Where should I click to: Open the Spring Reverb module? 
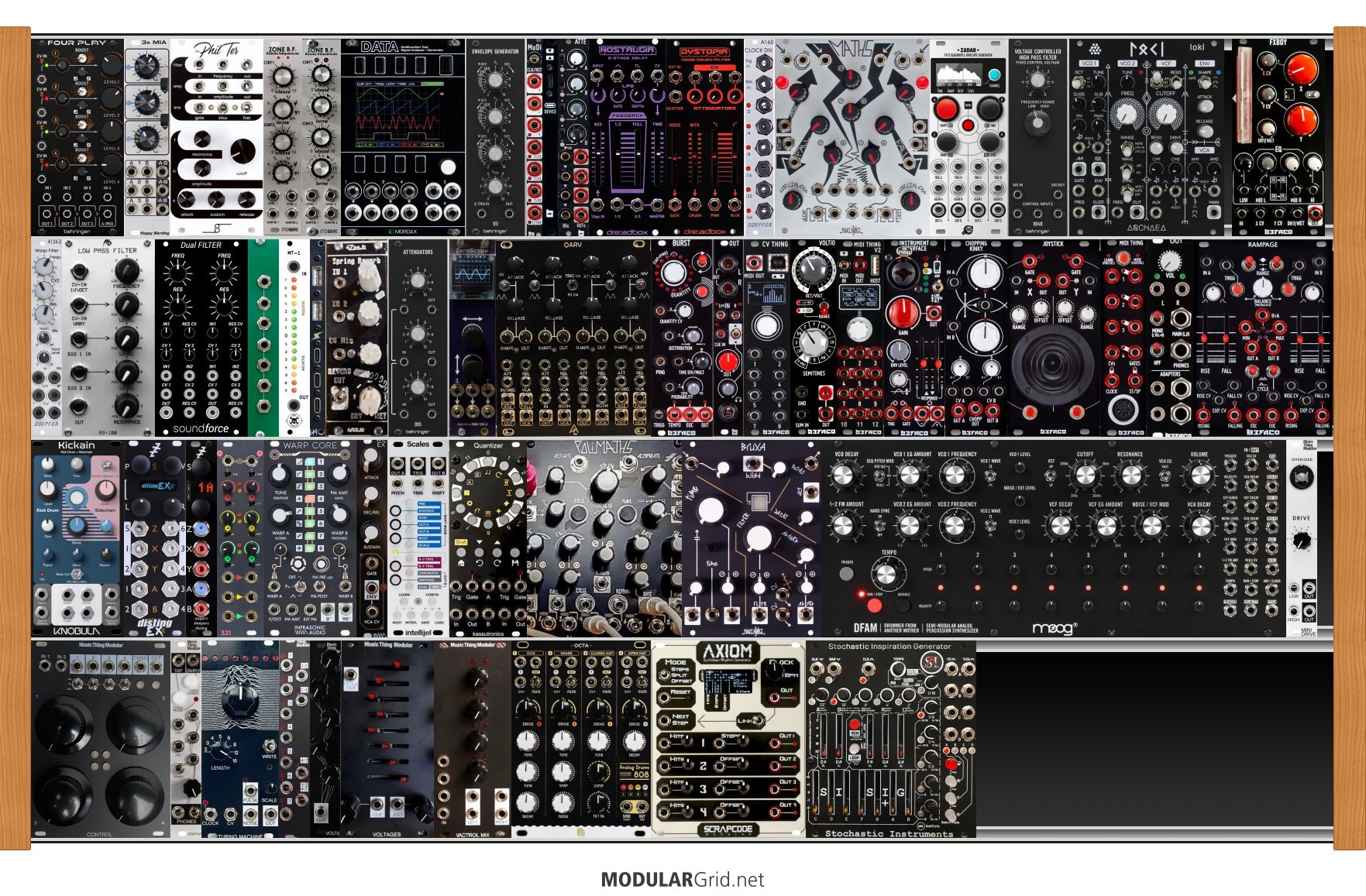pyautogui.click(x=356, y=338)
